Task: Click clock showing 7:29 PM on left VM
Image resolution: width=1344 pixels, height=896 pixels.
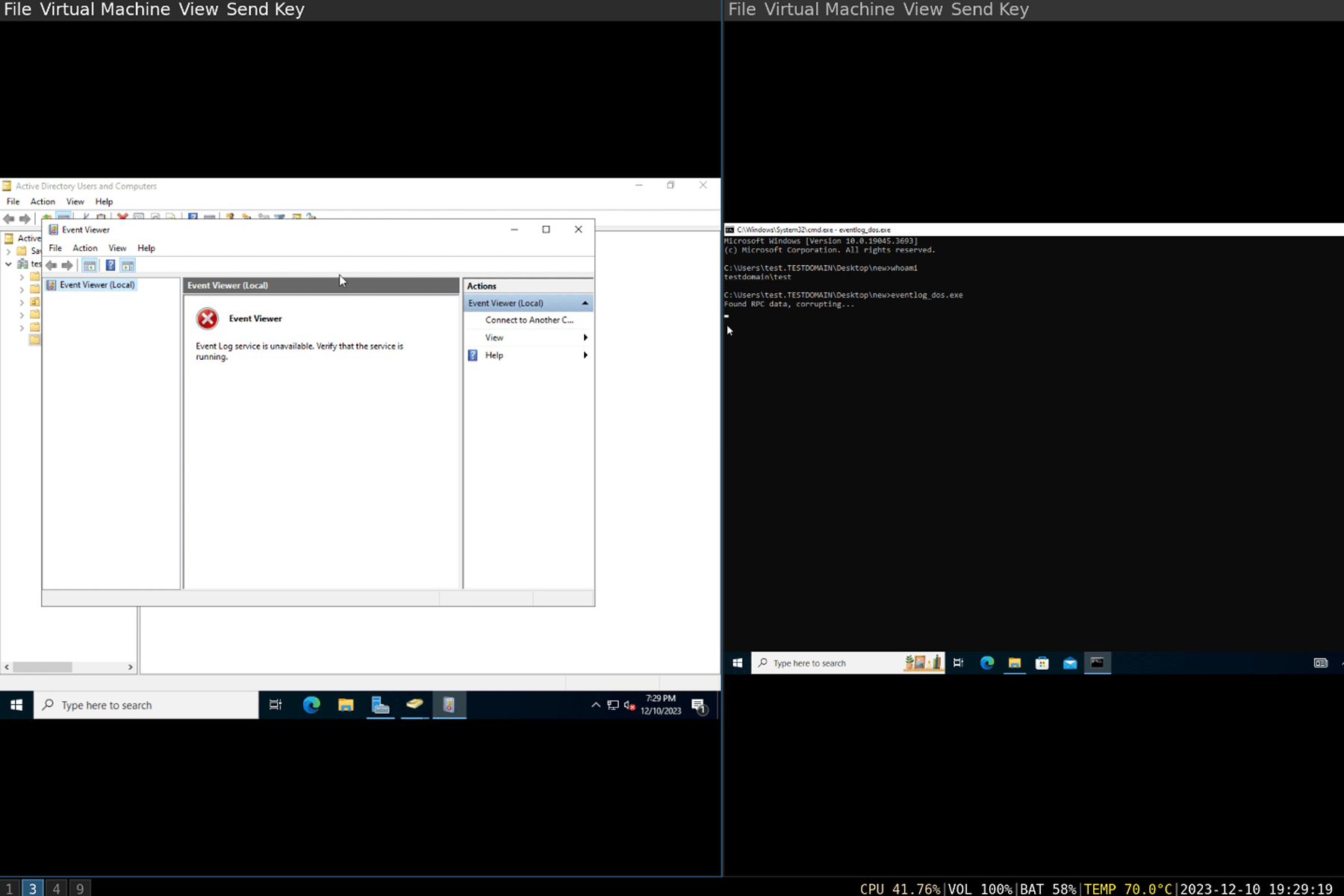Action: tap(661, 705)
